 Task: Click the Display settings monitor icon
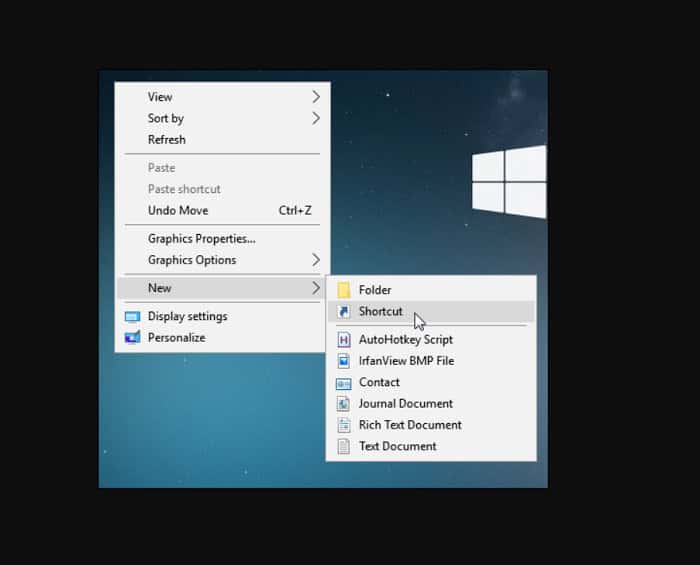pos(133,317)
